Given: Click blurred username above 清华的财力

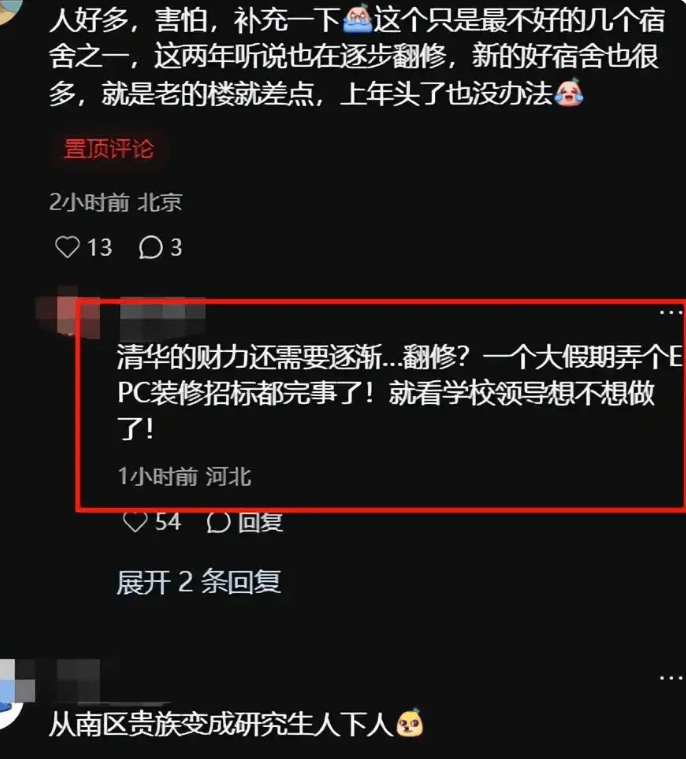Looking at the screenshot, I should pyautogui.click(x=163, y=317).
